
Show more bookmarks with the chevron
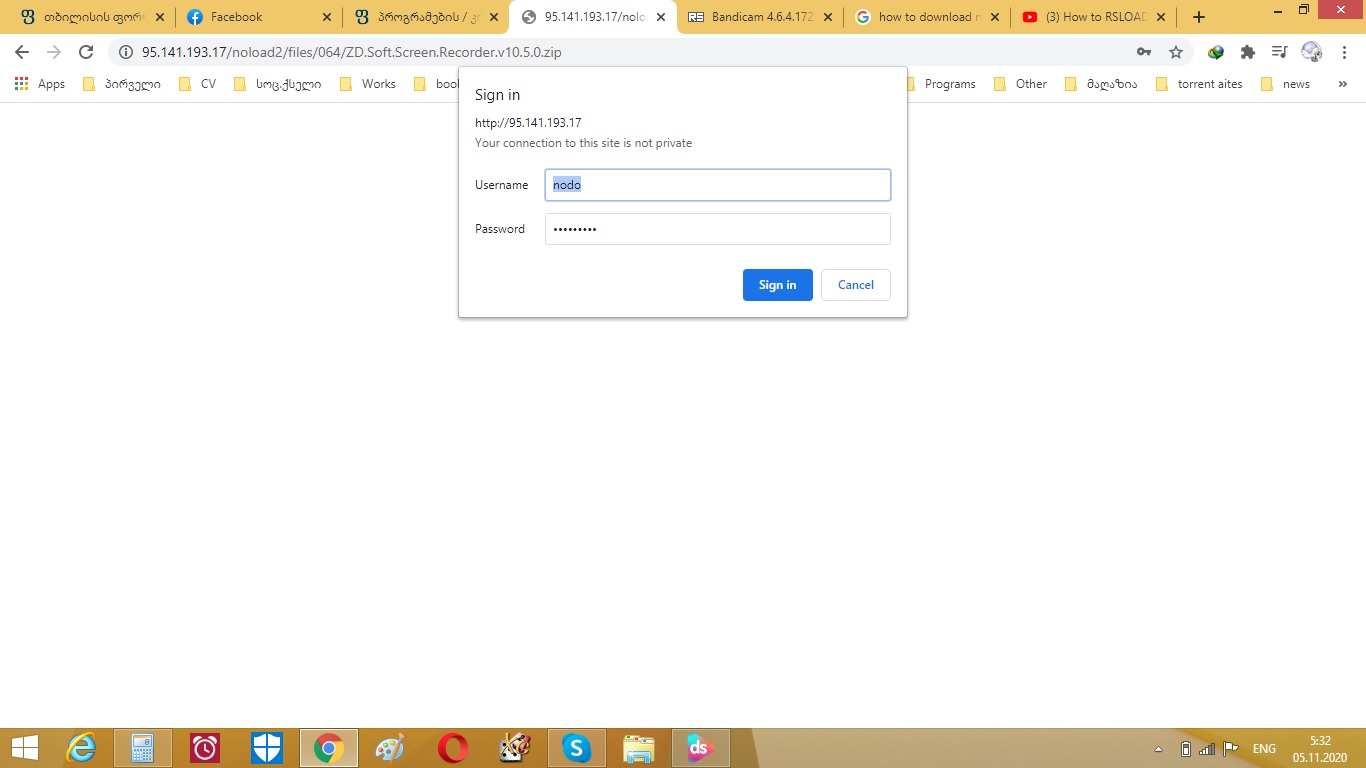coord(1343,84)
